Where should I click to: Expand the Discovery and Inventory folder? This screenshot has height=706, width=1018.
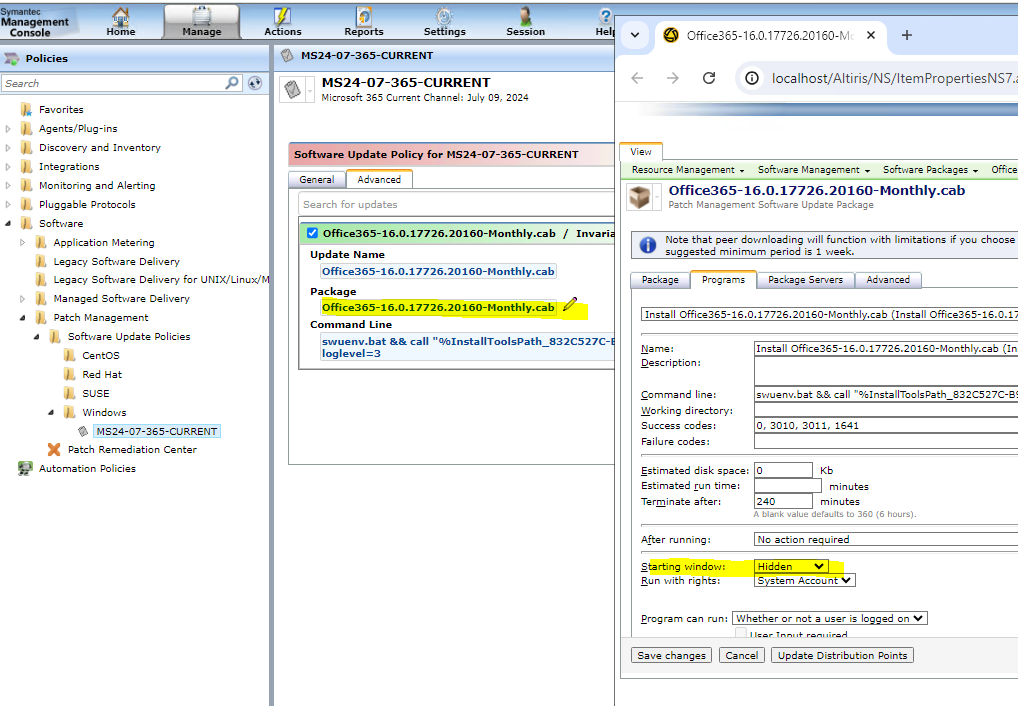tap(8, 147)
